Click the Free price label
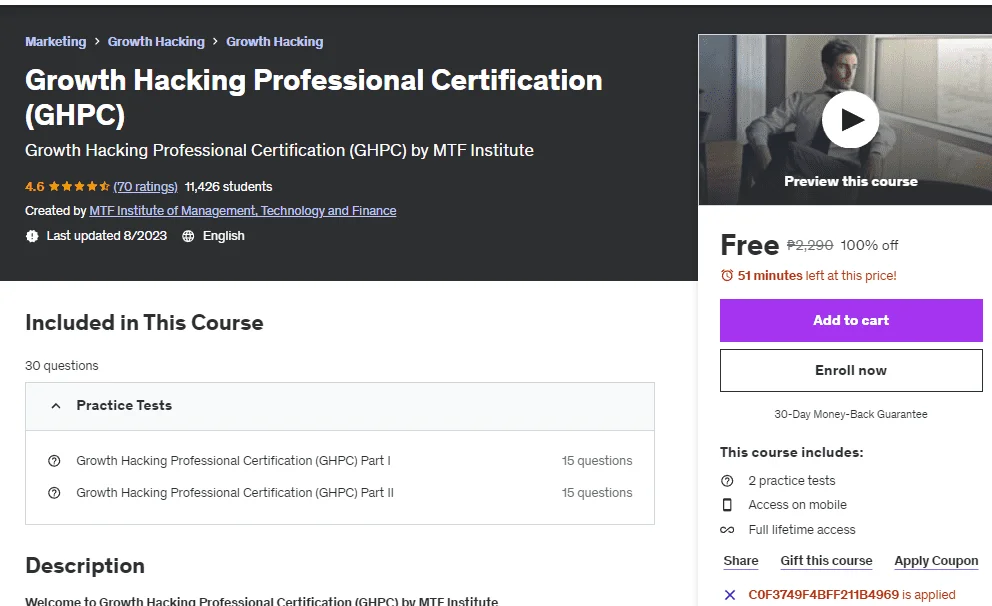992x606 pixels. pyautogui.click(x=750, y=245)
